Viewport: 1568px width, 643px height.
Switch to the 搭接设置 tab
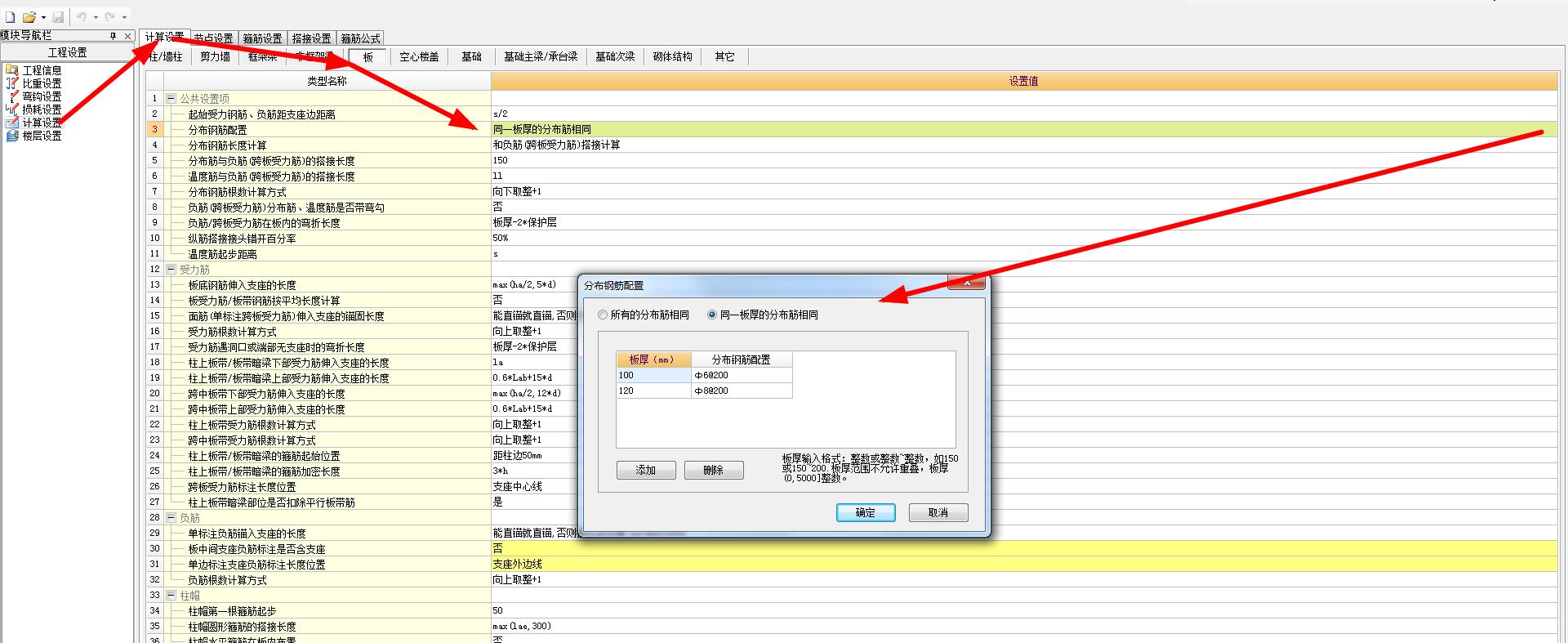(311, 38)
